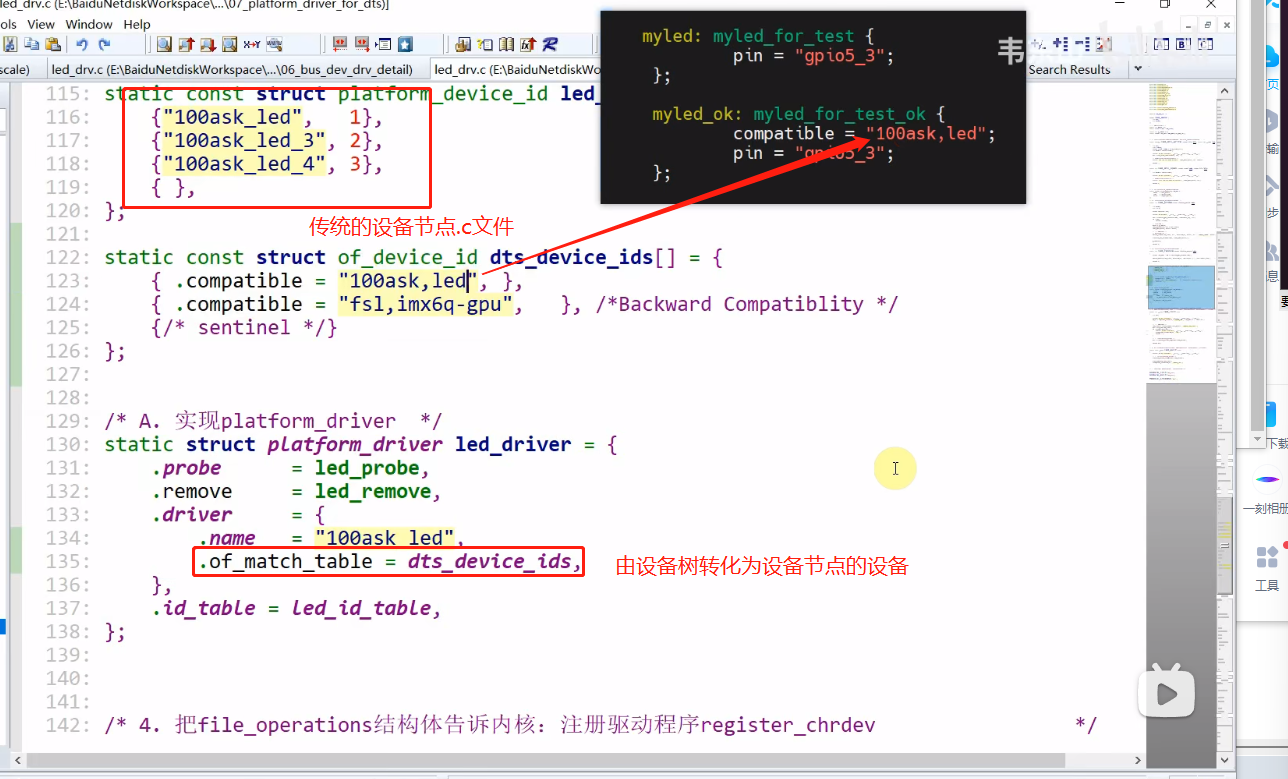Open 工具 in the right sidebar
The width and height of the screenshot is (1288, 779).
pyautogui.click(x=1267, y=567)
